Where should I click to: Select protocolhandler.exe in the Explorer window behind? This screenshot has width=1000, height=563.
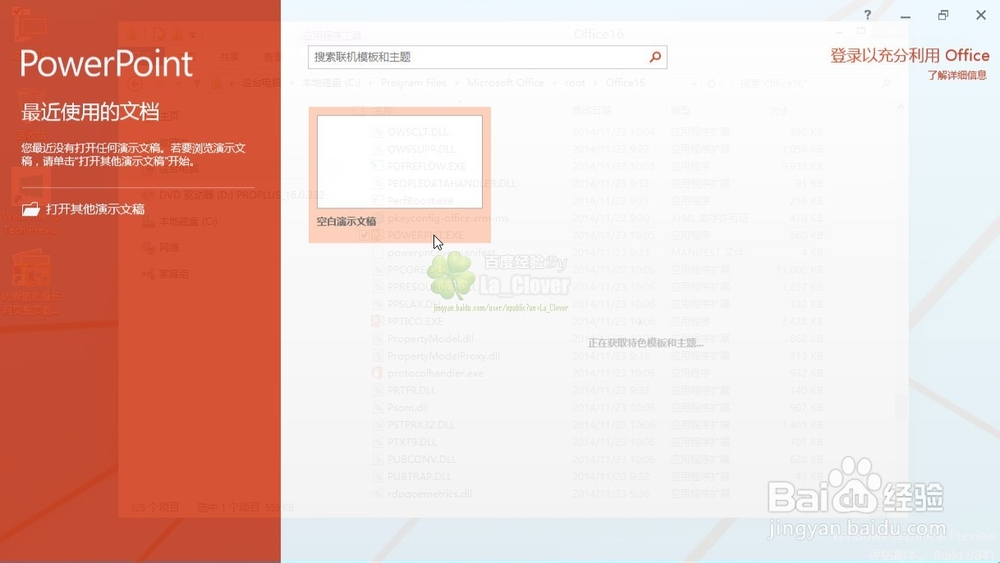click(435, 373)
